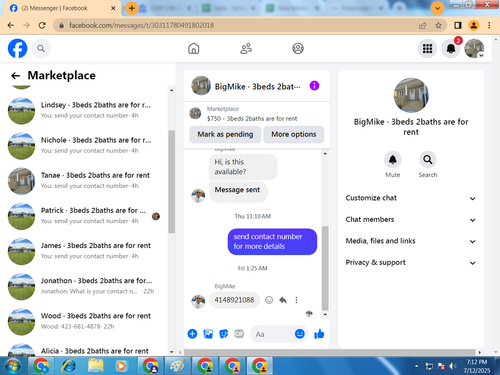Viewport: 500px width, 375px height.
Task: Open the Friends icon in top navigation
Action: (x=246, y=49)
